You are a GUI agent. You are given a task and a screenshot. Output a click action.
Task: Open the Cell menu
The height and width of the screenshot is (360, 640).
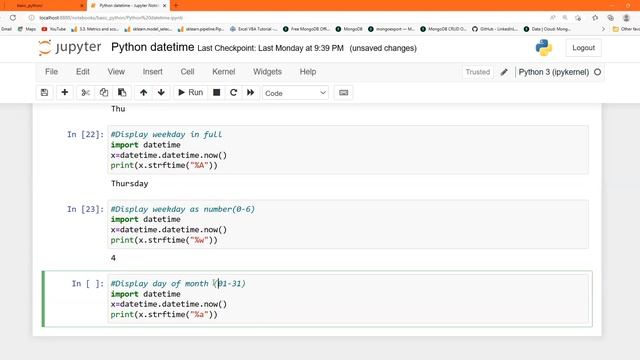[x=187, y=72]
